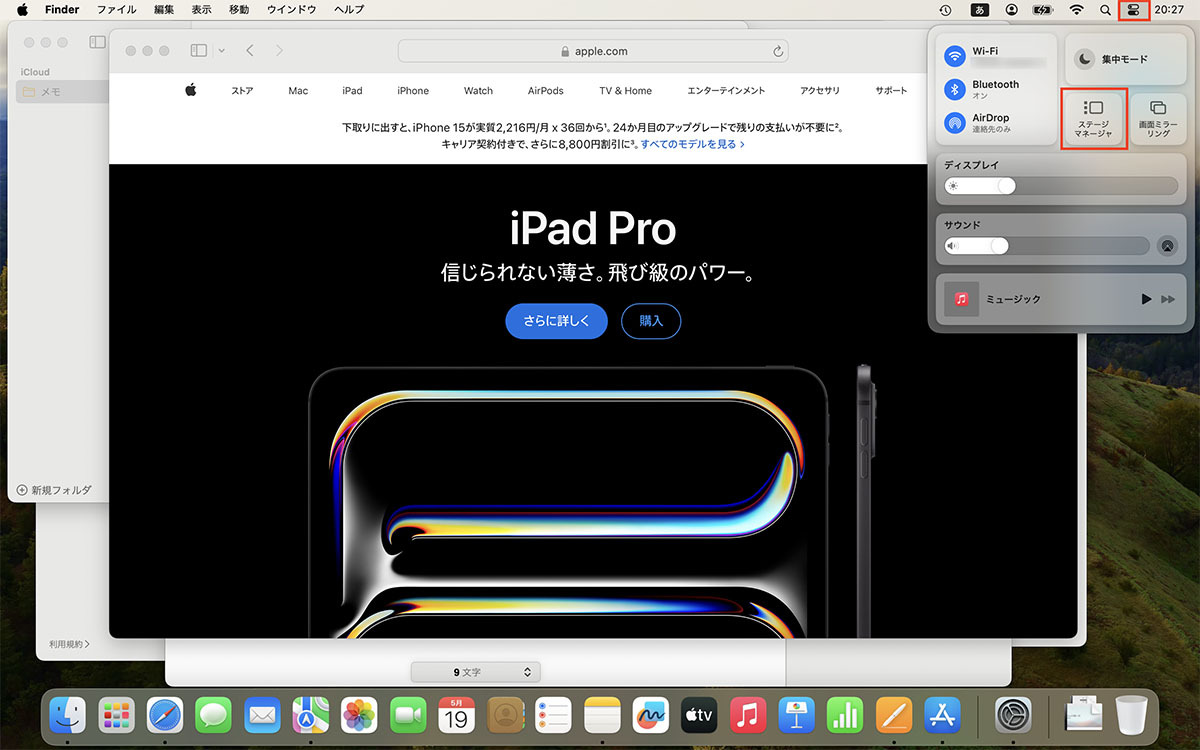Toggle the sidebar in the background メモ window
The width and height of the screenshot is (1200, 750).
tap(97, 43)
